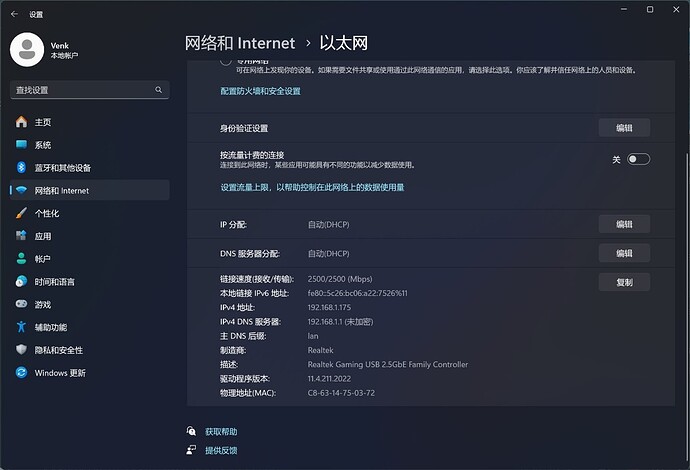Click the Venk 本地帐户 profile name
This screenshot has width=690, height=470.
[64, 50]
